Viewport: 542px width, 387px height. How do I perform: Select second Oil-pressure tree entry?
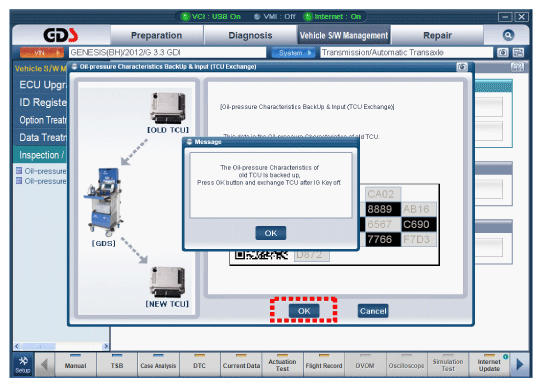coord(41,181)
